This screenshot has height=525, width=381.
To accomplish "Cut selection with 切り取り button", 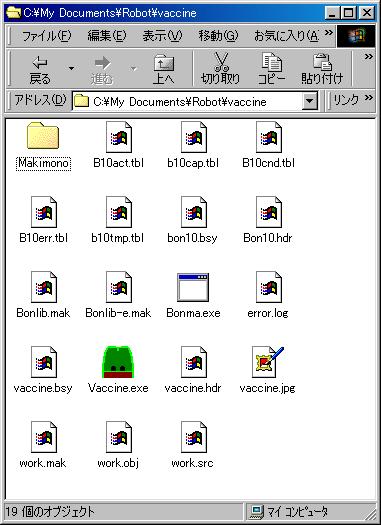I will (x=221, y=69).
